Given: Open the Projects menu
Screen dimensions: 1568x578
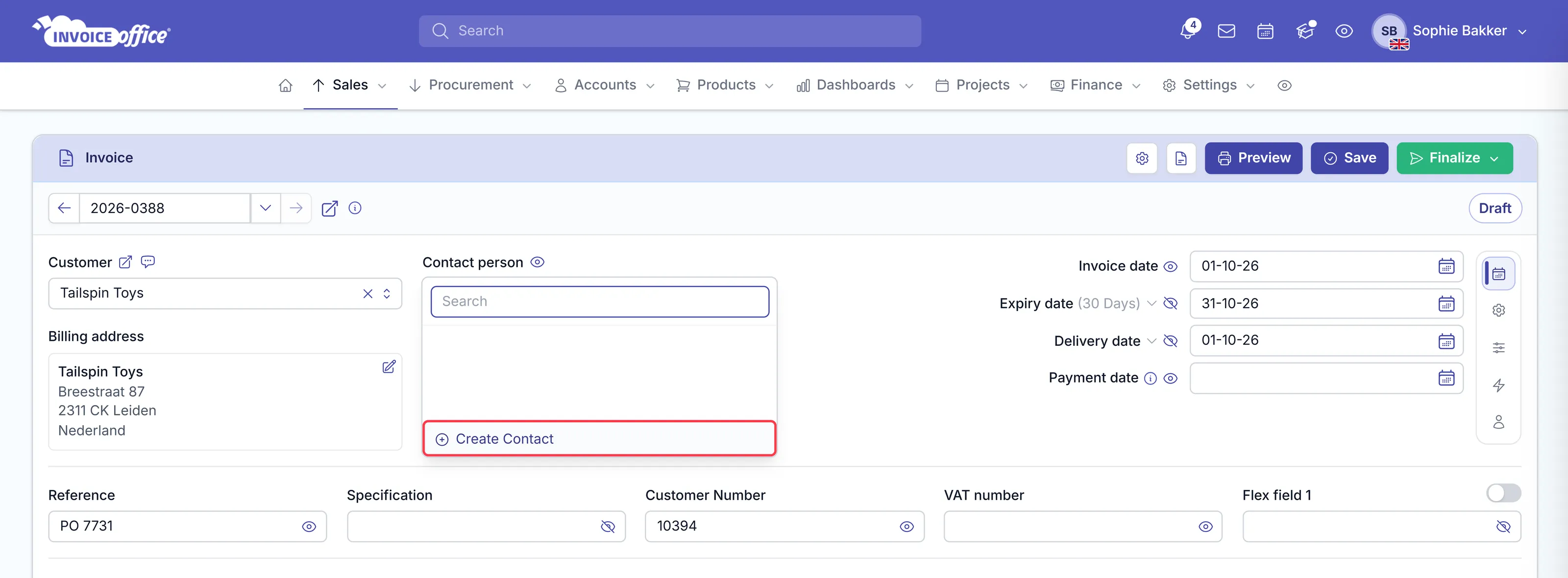Looking at the screenshot, I should click(x=982, y=85).
